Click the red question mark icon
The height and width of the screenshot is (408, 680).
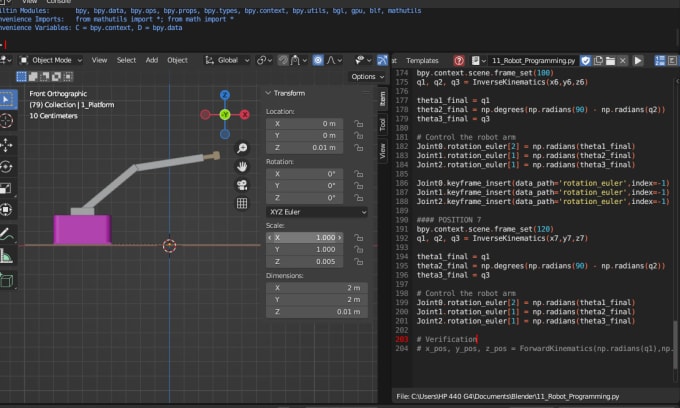[459, 60]
